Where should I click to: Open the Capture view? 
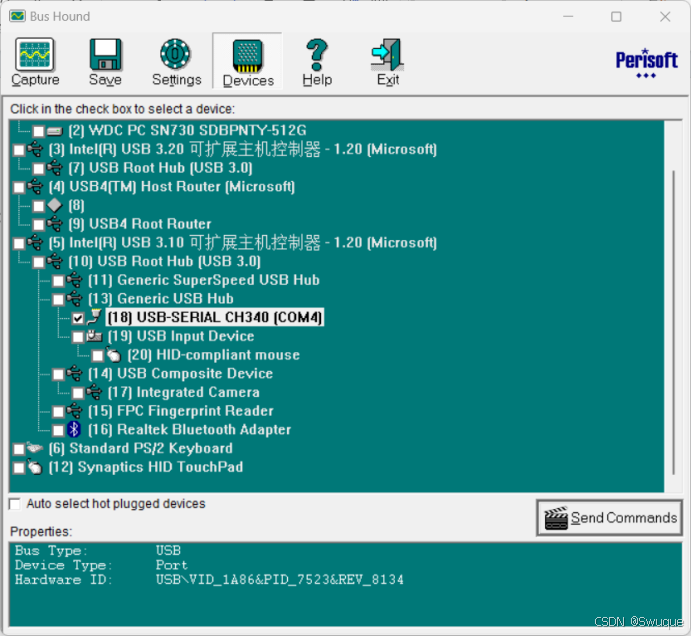click(35, 61)
